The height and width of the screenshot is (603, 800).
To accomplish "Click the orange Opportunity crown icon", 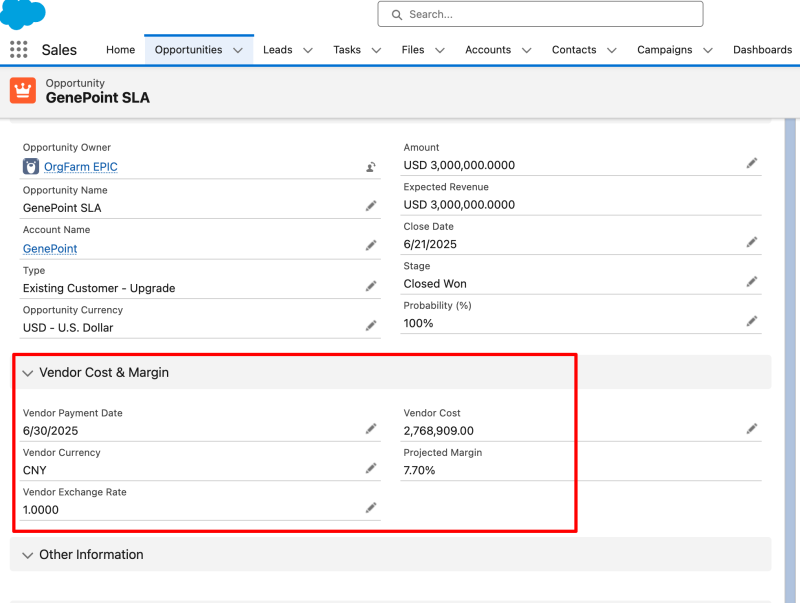I will pyautogui.click(x=23, y=90).
